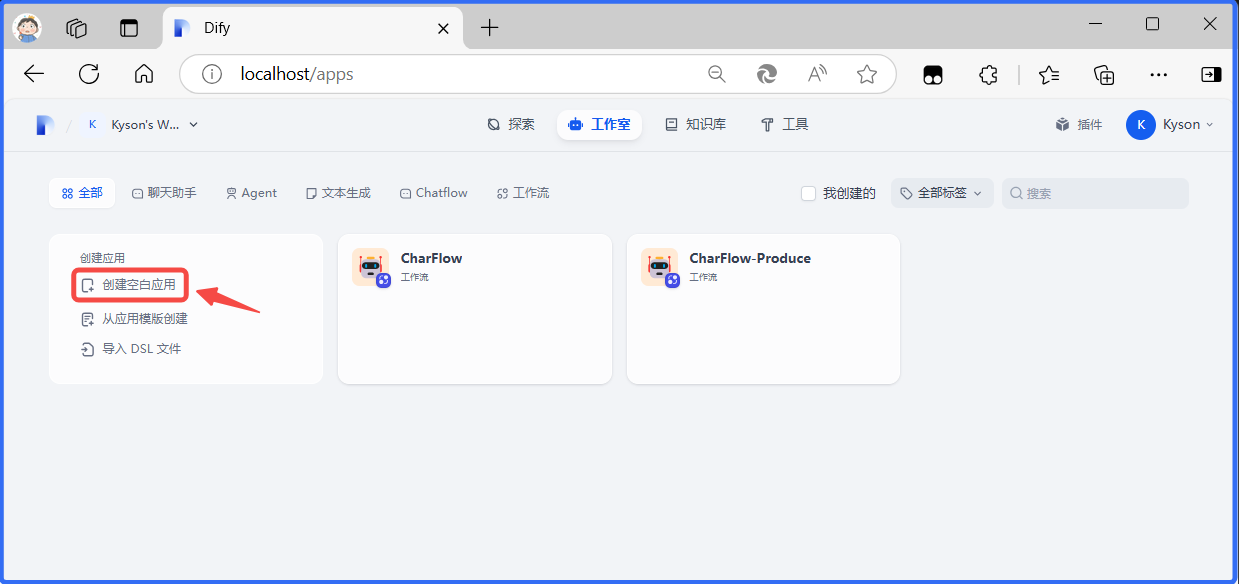Click the black extension icon beside address bar

(933, 74)
